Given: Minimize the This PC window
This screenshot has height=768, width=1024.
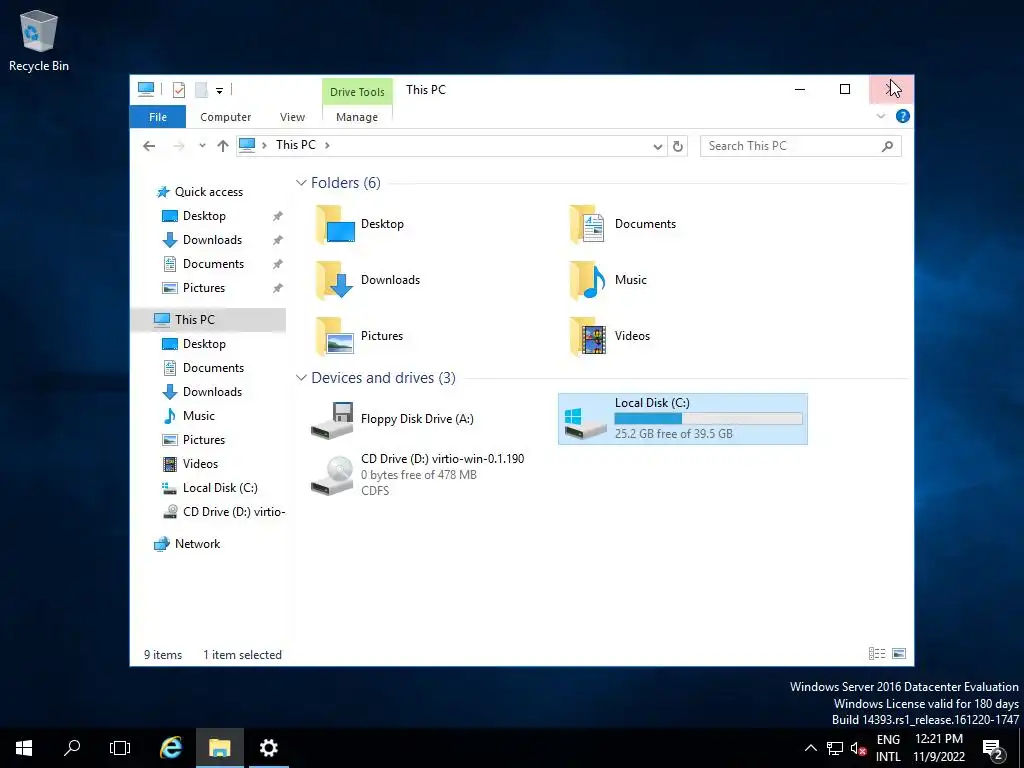Looking at the screenshot, I should click(800, 89).
